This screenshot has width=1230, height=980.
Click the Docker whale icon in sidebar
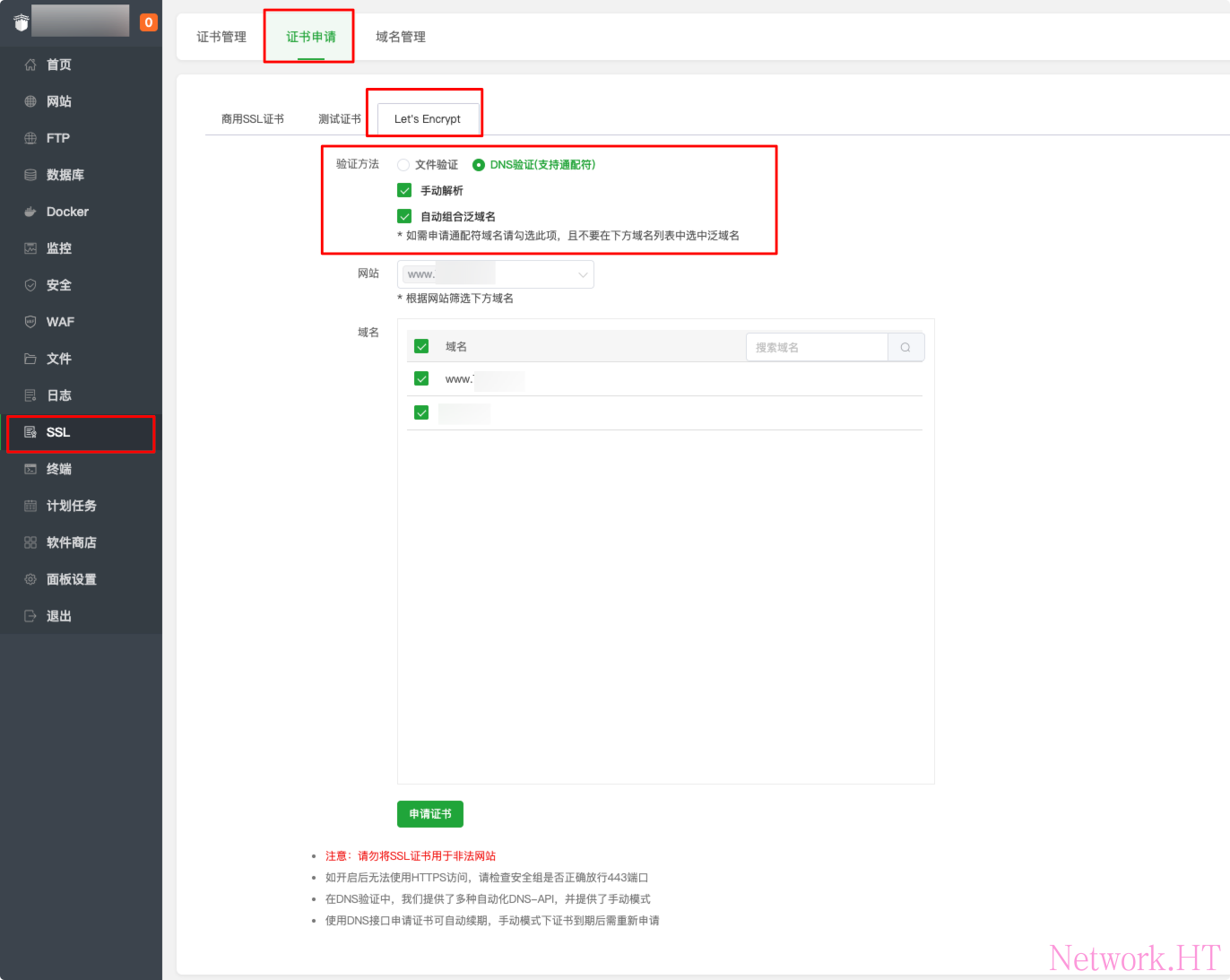coord(30,212)
